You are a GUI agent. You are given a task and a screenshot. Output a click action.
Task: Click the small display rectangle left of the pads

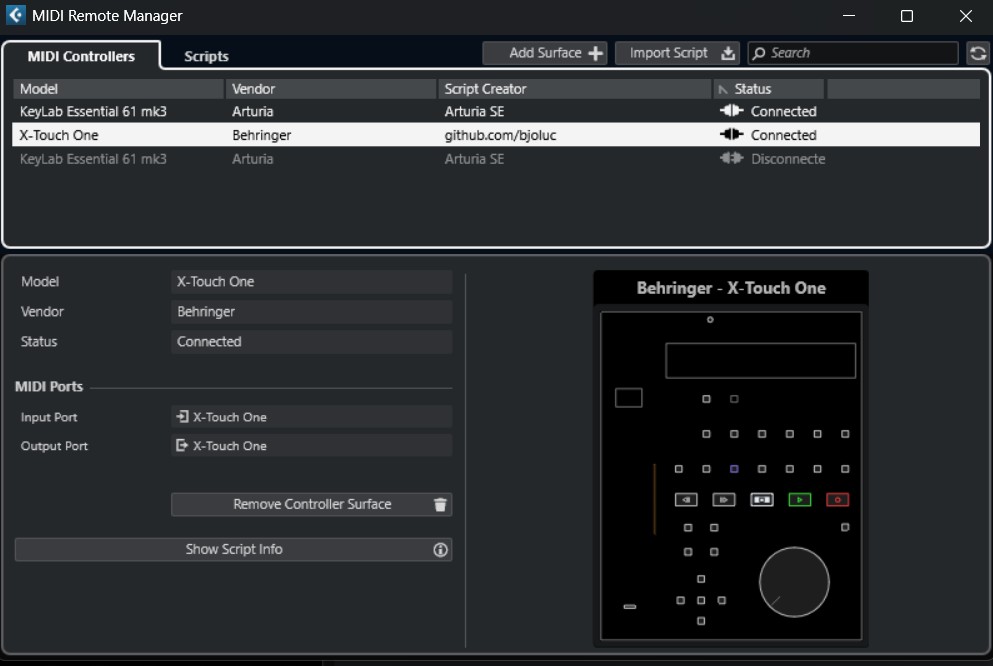tap(629, 398)
